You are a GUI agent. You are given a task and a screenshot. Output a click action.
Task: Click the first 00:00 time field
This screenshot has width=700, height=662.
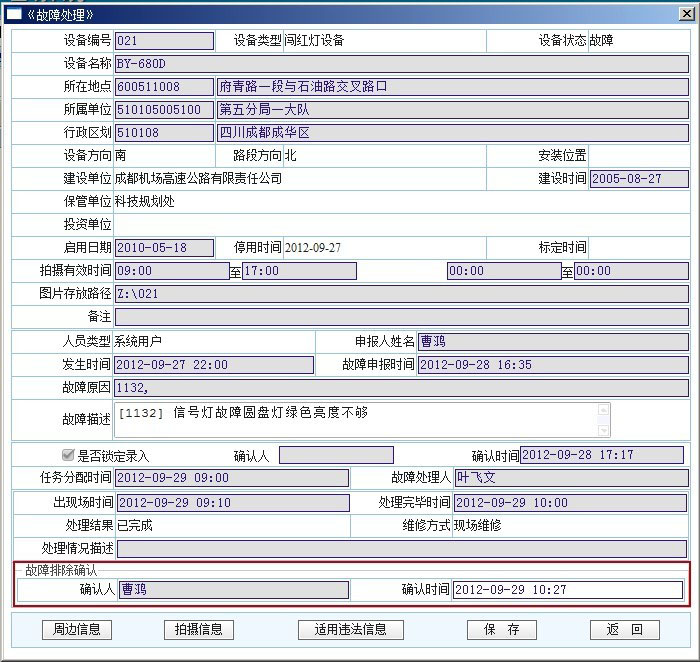pos(504,271)
